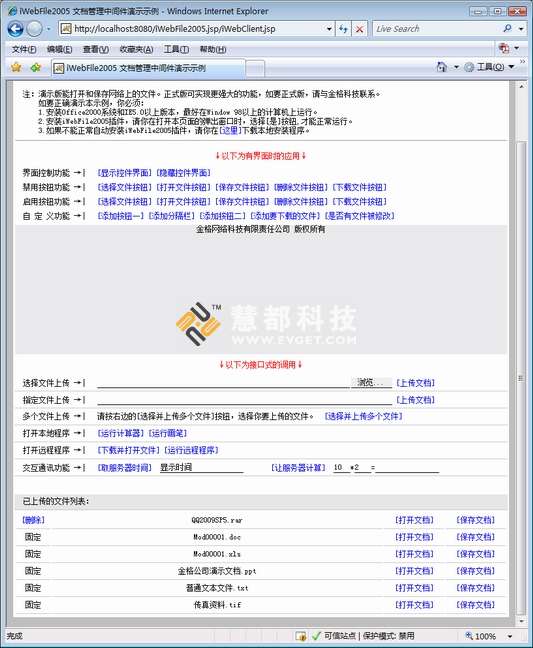The image size is (533, 648).
Task: Click the Home icon in command bar
Action: [x=442, y=67]
